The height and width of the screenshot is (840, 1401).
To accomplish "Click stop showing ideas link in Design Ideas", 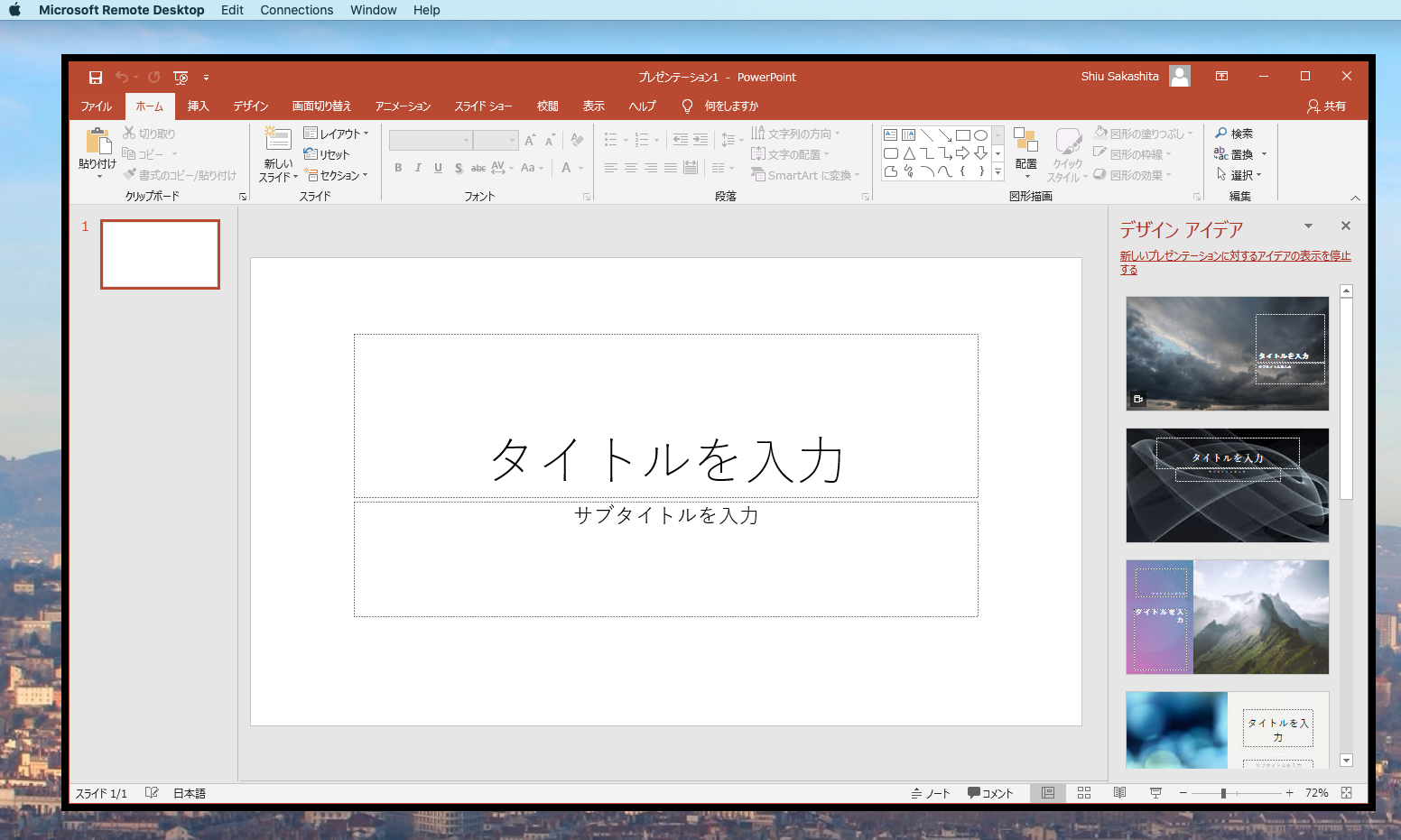I will pyautogui.click(x=1236, y=263).
